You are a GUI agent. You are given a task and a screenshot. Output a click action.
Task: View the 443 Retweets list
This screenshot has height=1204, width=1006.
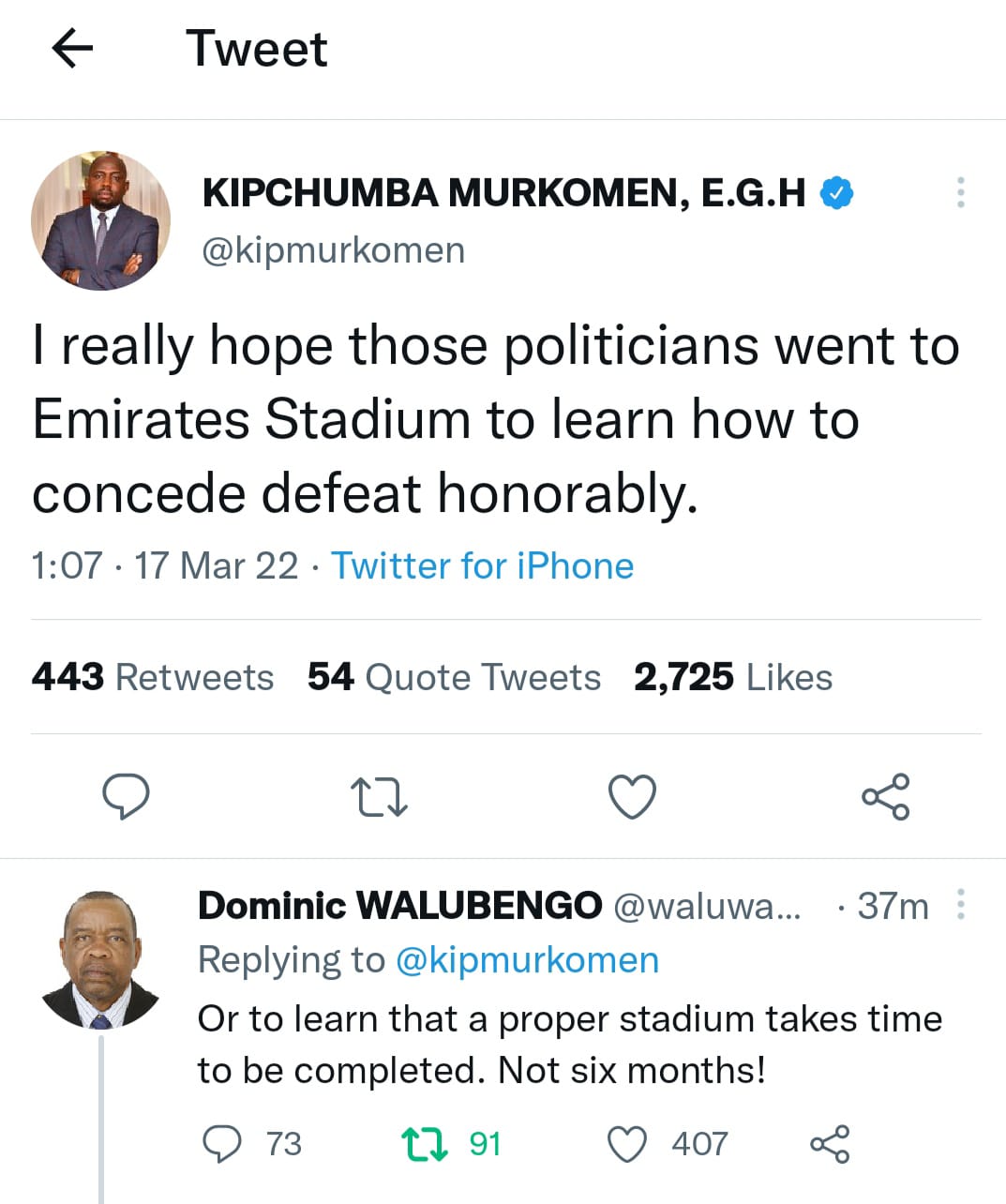(x=153, y=677)
